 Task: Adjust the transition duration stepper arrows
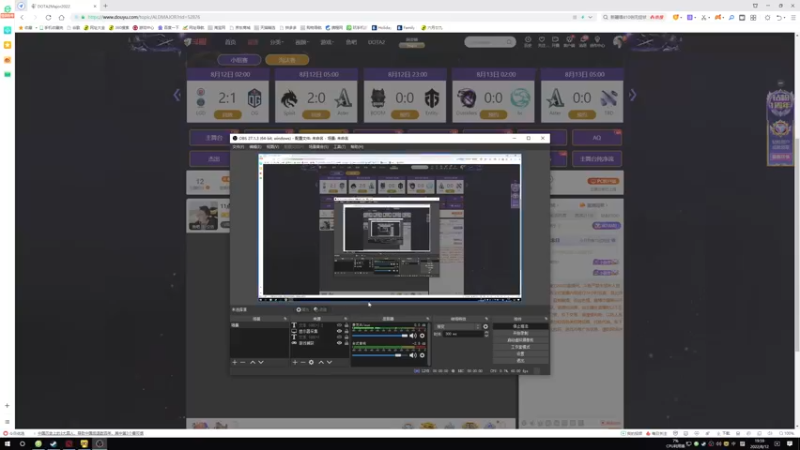(x=486, y=334)
